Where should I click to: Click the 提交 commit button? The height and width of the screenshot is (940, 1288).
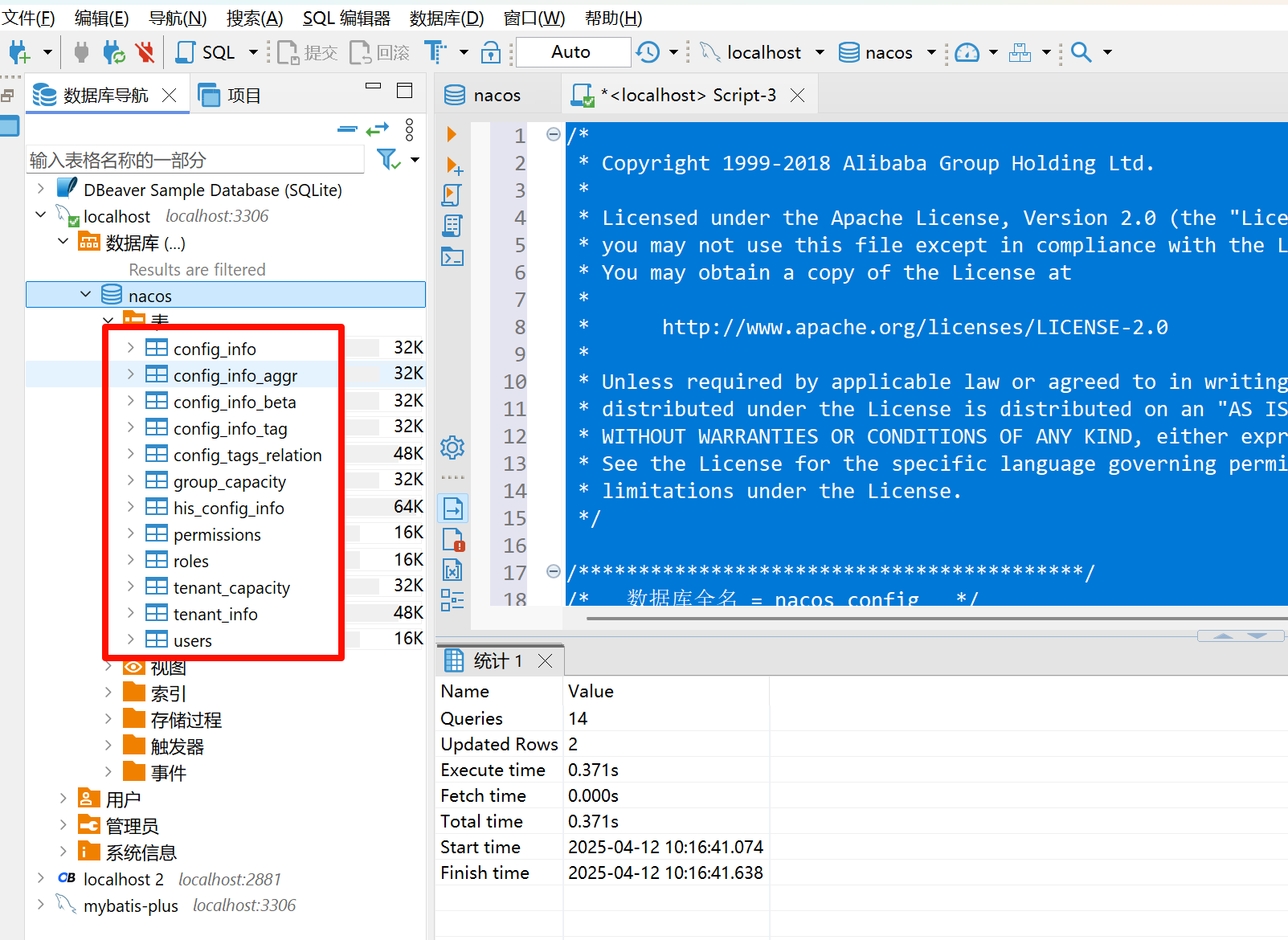tap(306, 51)
